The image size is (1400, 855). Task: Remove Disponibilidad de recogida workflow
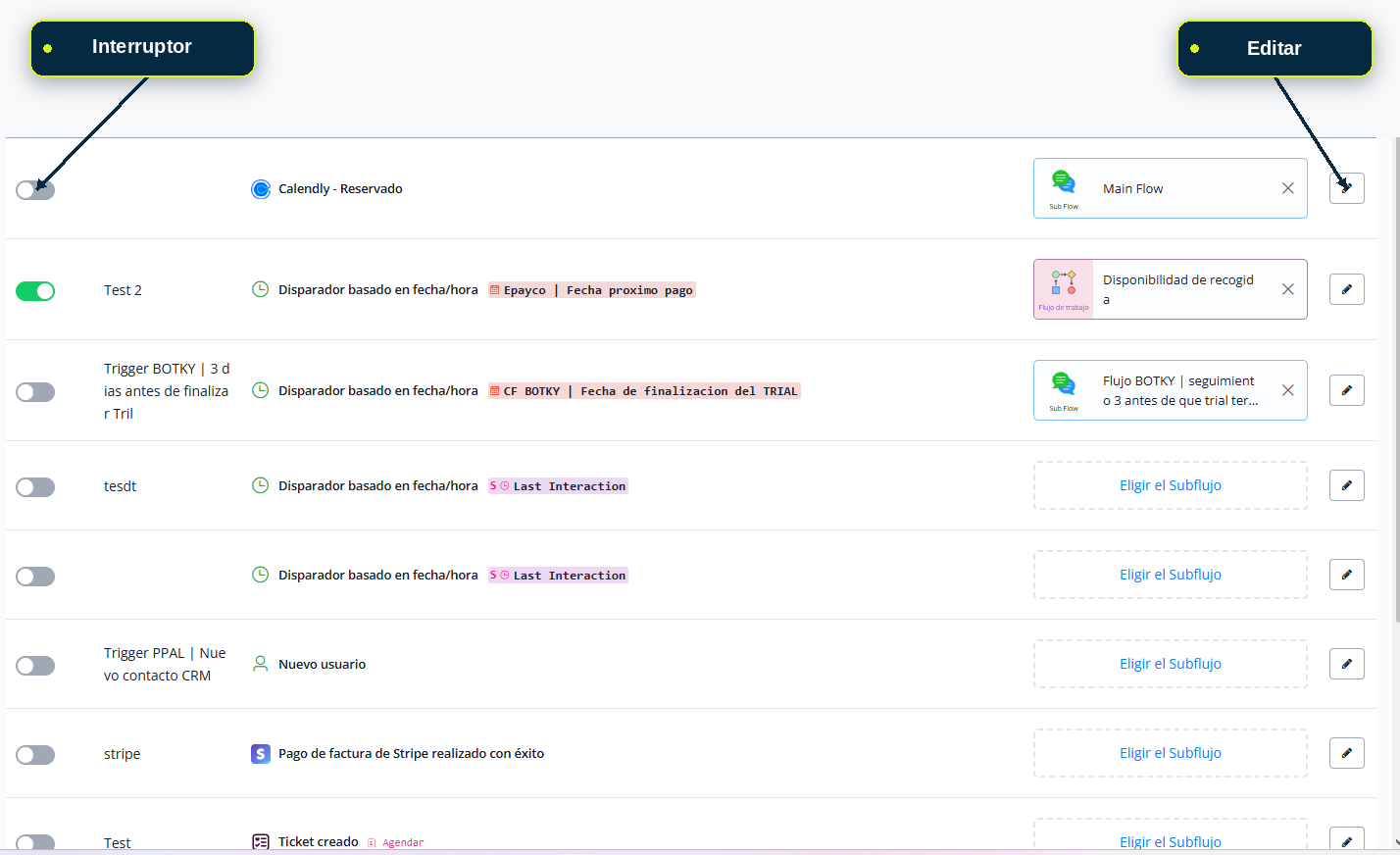[x=1288, y=289]
